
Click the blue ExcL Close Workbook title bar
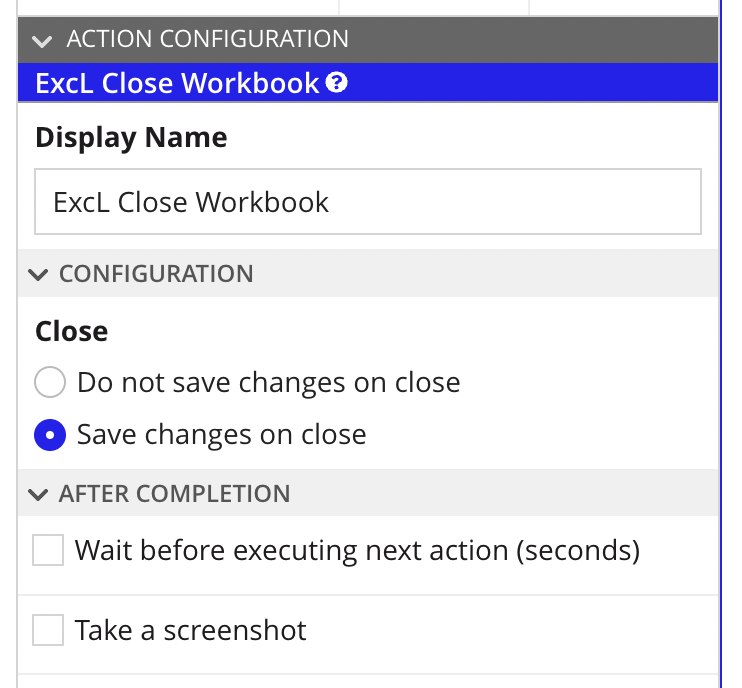[368, 83]
